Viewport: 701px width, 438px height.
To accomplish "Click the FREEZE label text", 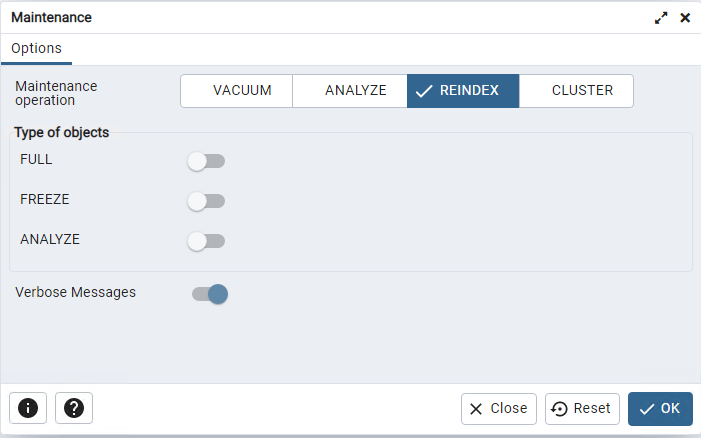I will [x=45, y=199].
